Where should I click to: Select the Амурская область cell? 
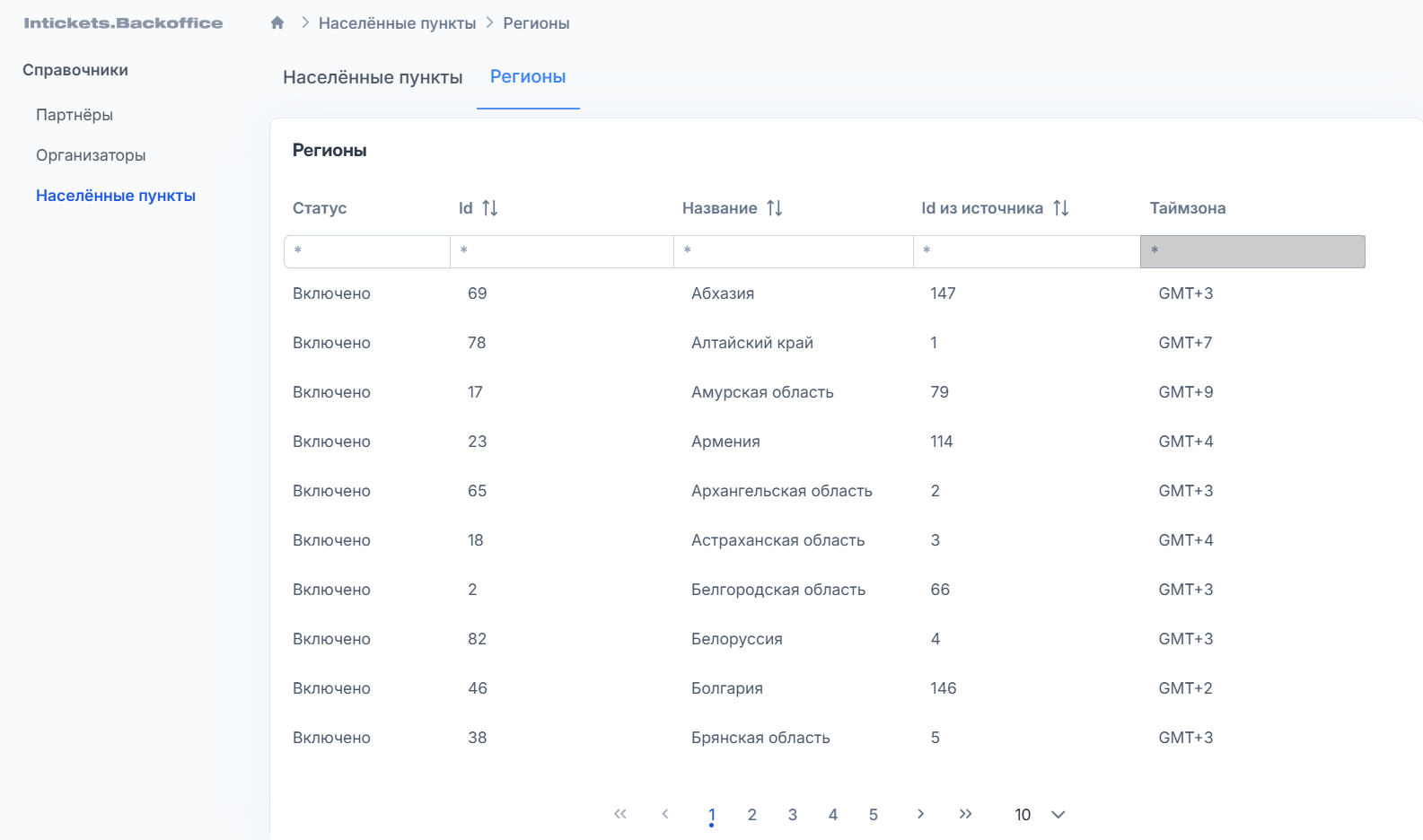tap(762, 392)
